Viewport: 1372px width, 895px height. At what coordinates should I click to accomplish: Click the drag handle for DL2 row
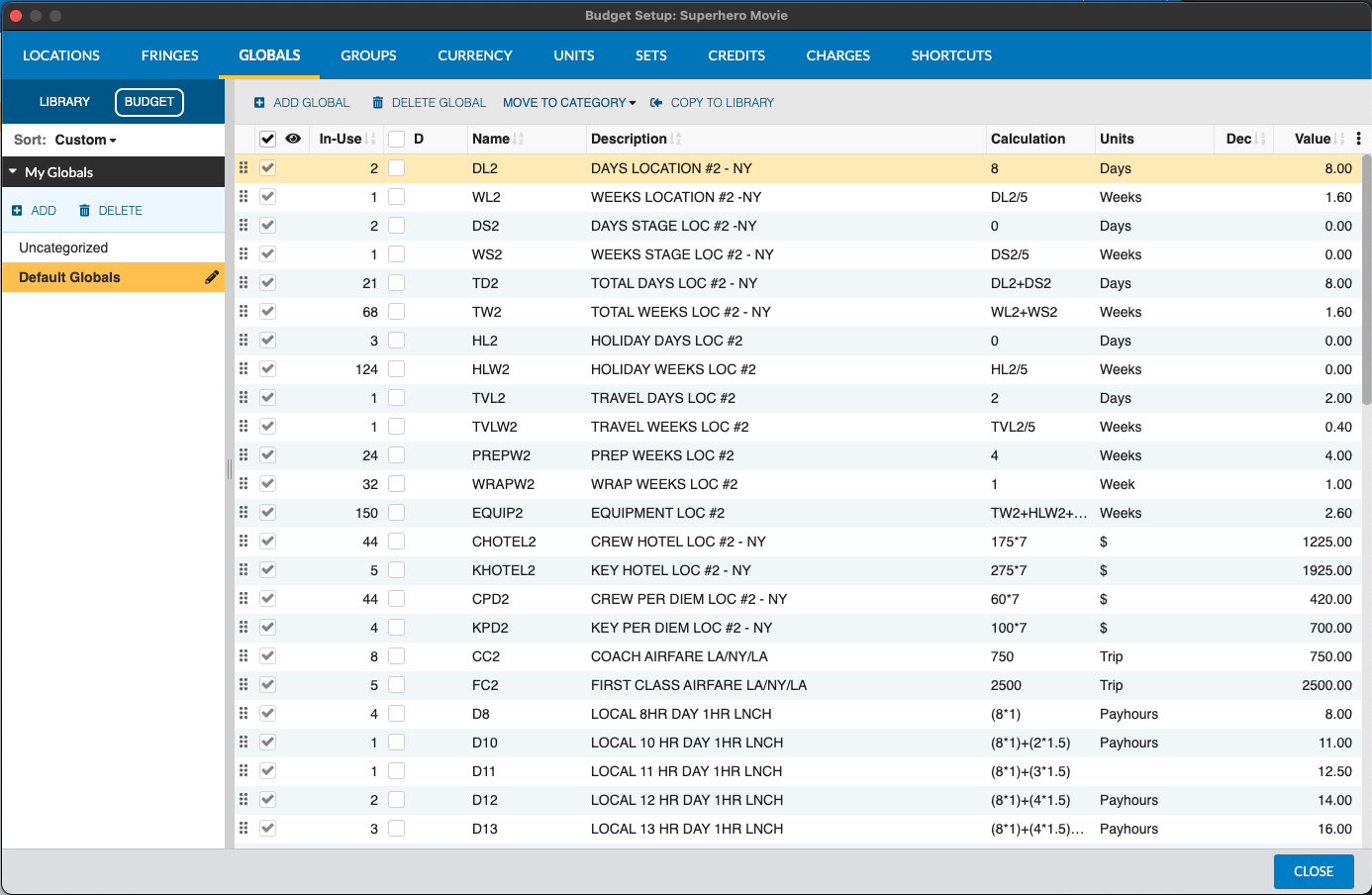pos(244,168)
